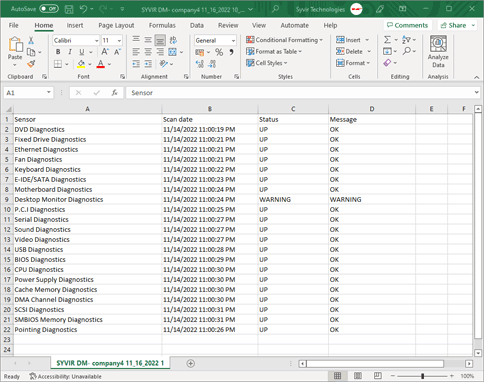The image size is (484, 382).
Task: Click the AutoSum sigma icon
Action: [387, 40]
